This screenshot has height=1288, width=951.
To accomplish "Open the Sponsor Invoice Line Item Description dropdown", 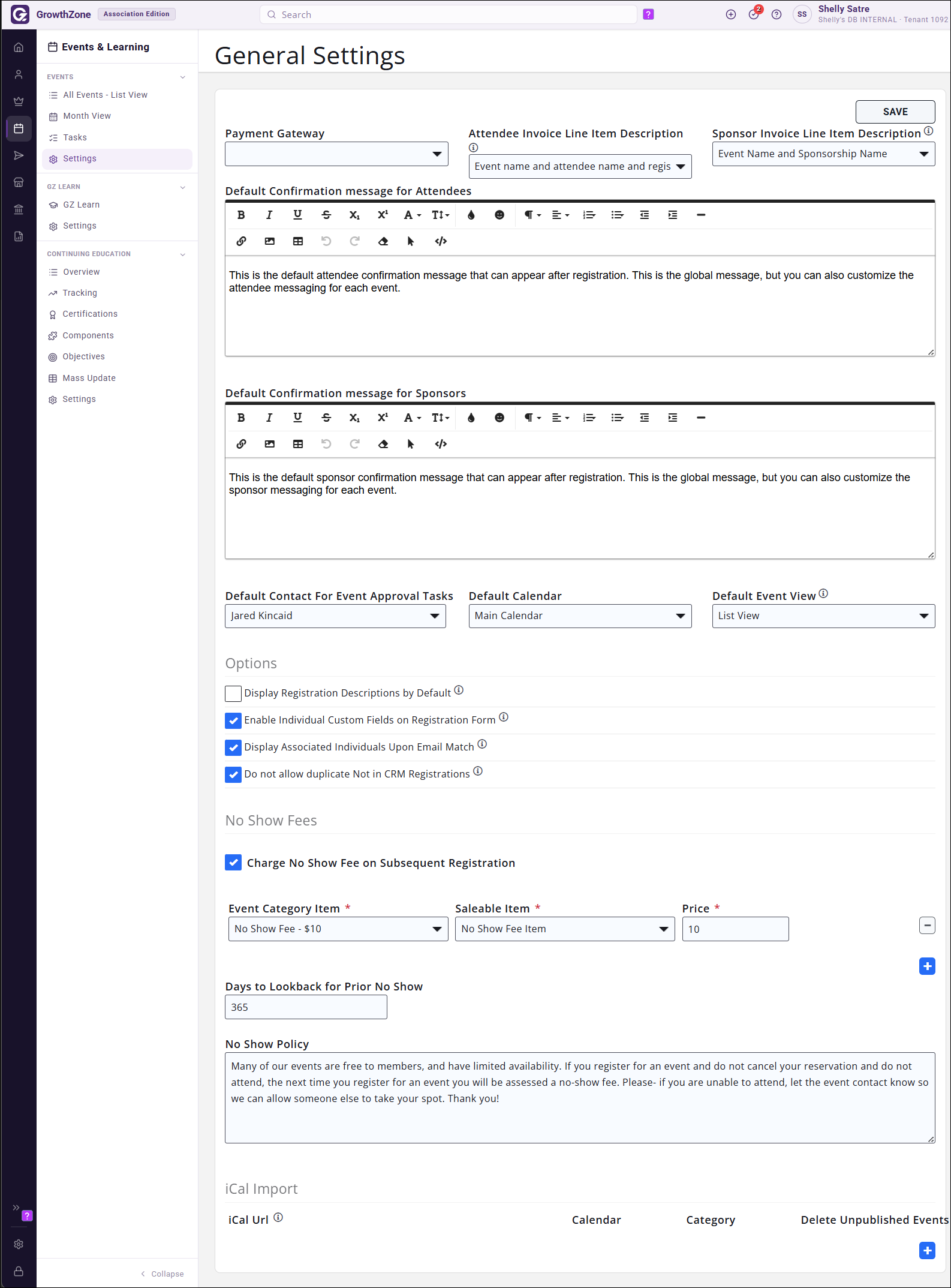I will [823, 154].
